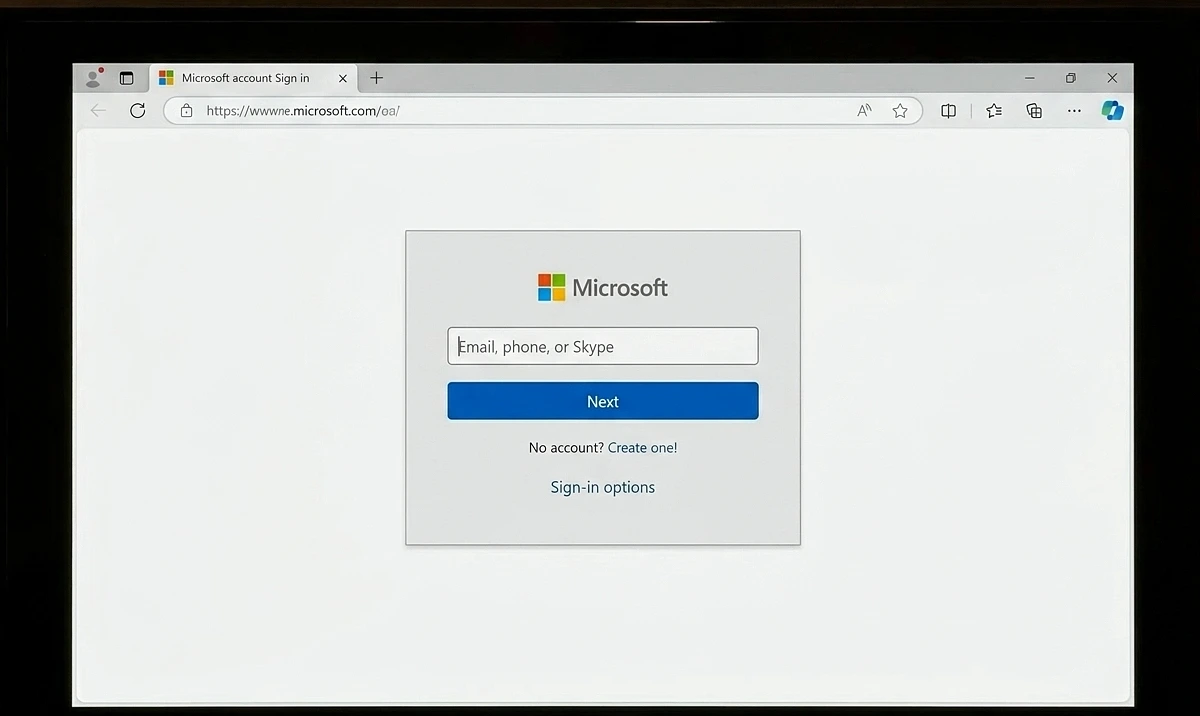Close the Microsoft account Sign in tab
Screen dimensions: 1200x716
(343, 78)
